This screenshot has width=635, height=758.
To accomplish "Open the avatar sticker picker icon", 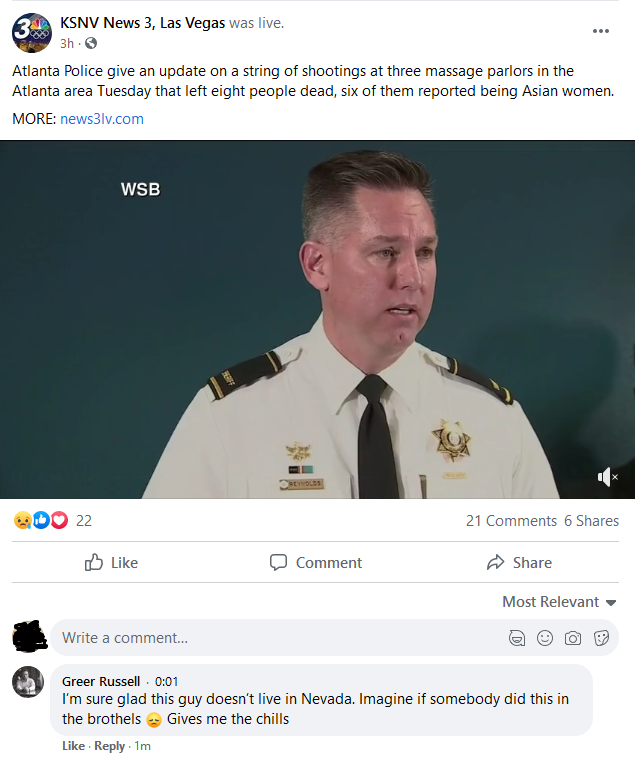I will [517, 638].
